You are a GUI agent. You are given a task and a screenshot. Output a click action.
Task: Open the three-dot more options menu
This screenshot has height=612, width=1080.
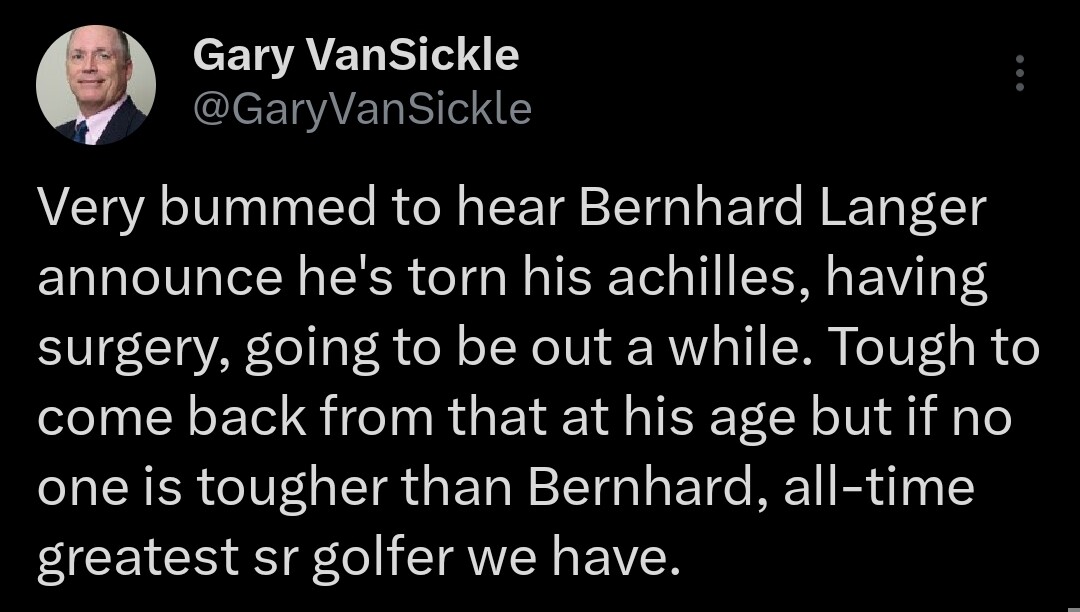(1020, 73)
